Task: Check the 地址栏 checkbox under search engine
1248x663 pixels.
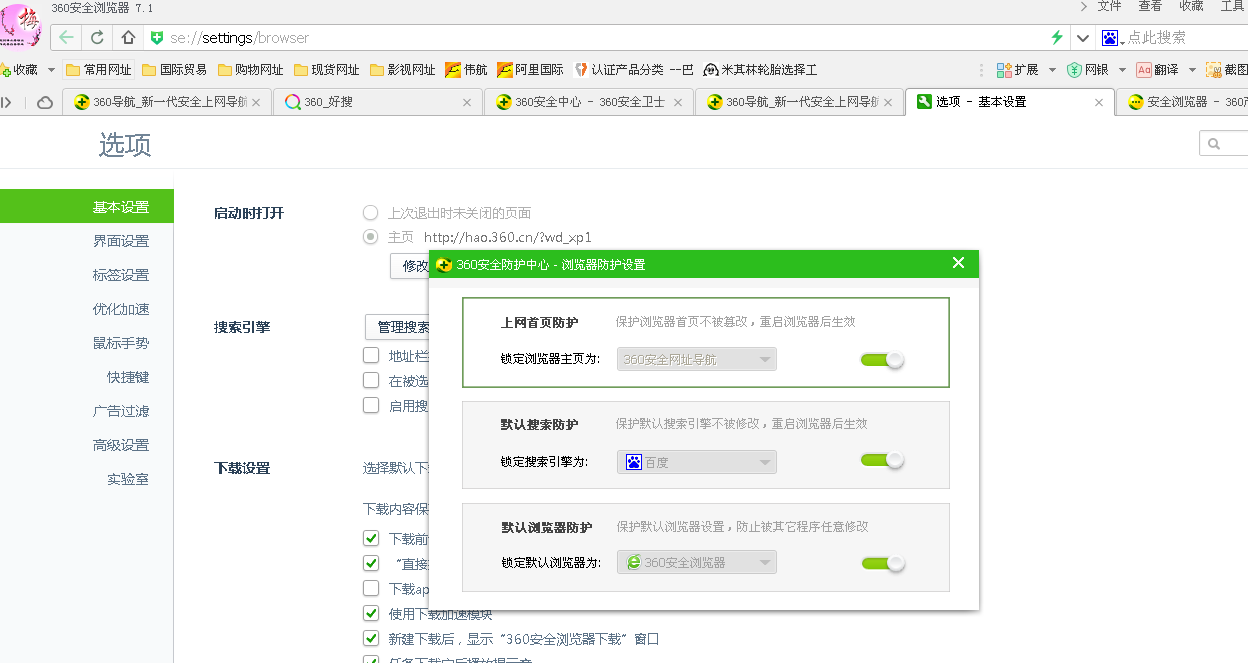Action: click(x=371, y=355)
